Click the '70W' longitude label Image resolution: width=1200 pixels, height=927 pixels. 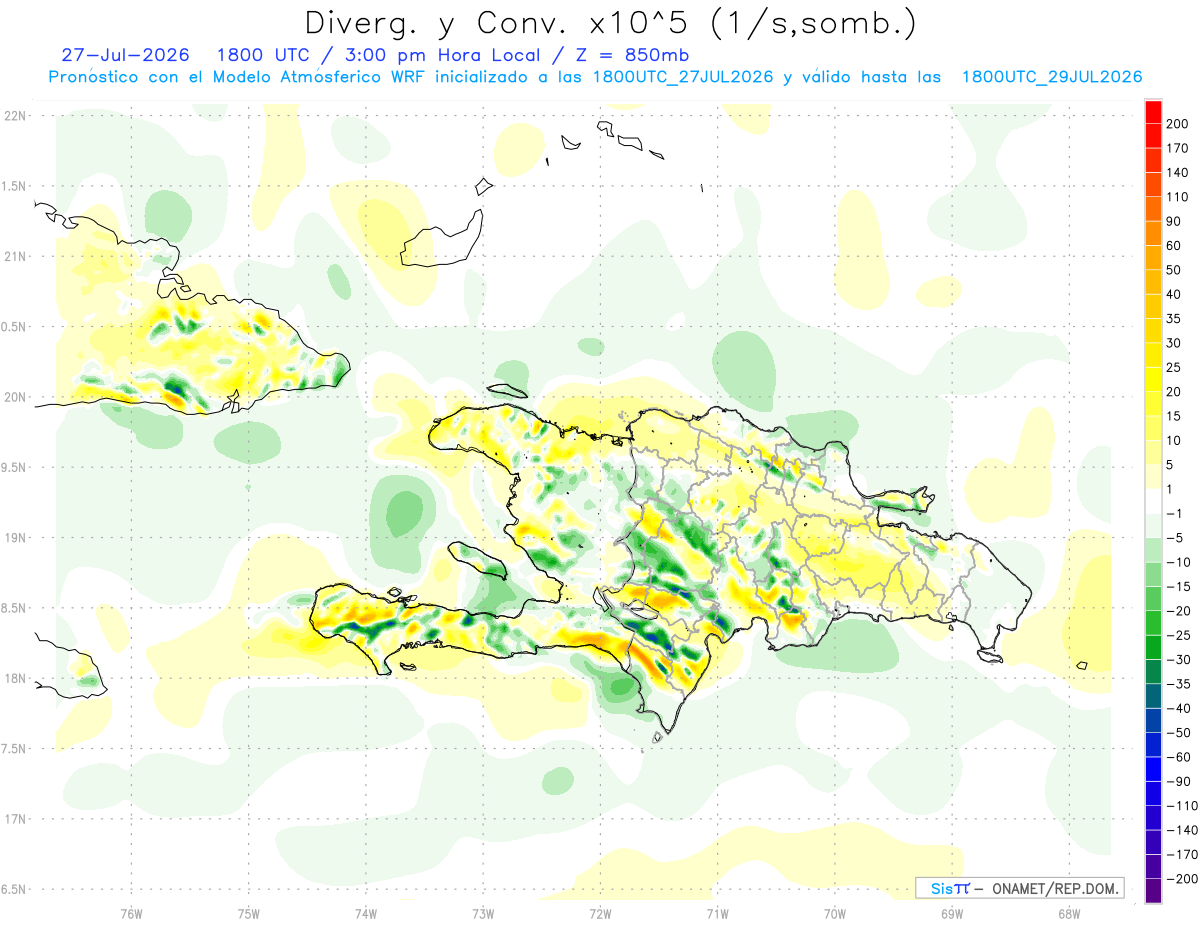tap(835, 914)
